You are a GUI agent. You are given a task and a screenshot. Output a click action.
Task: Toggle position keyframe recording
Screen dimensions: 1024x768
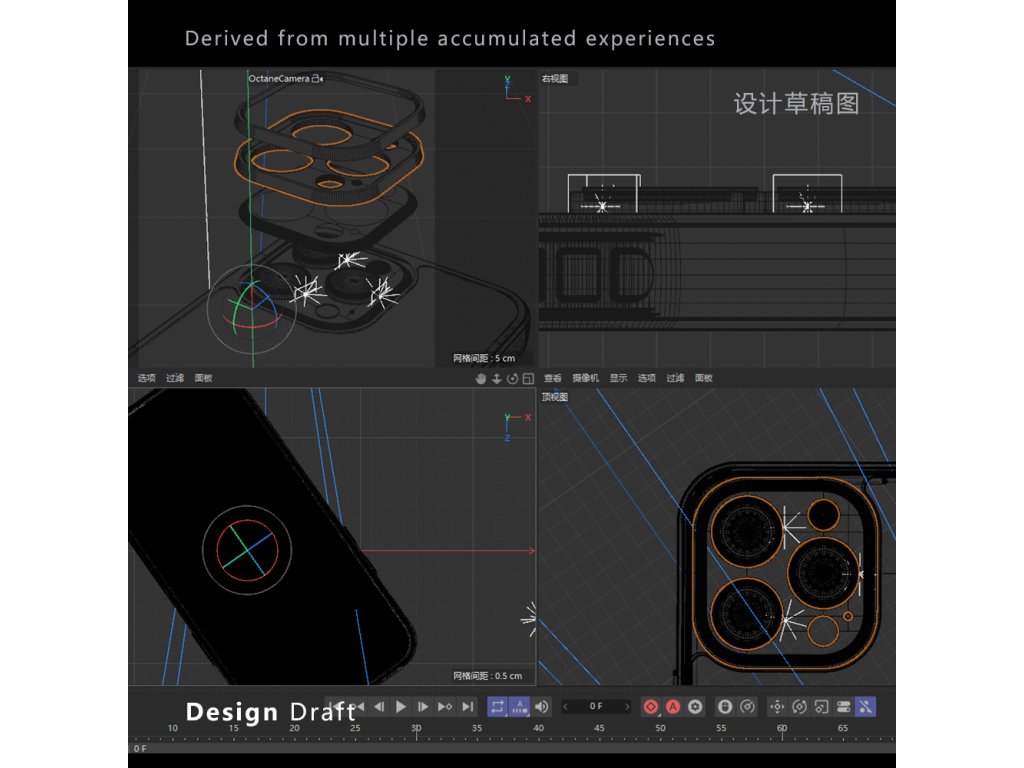pyautogui.click(x=777, y=707)
